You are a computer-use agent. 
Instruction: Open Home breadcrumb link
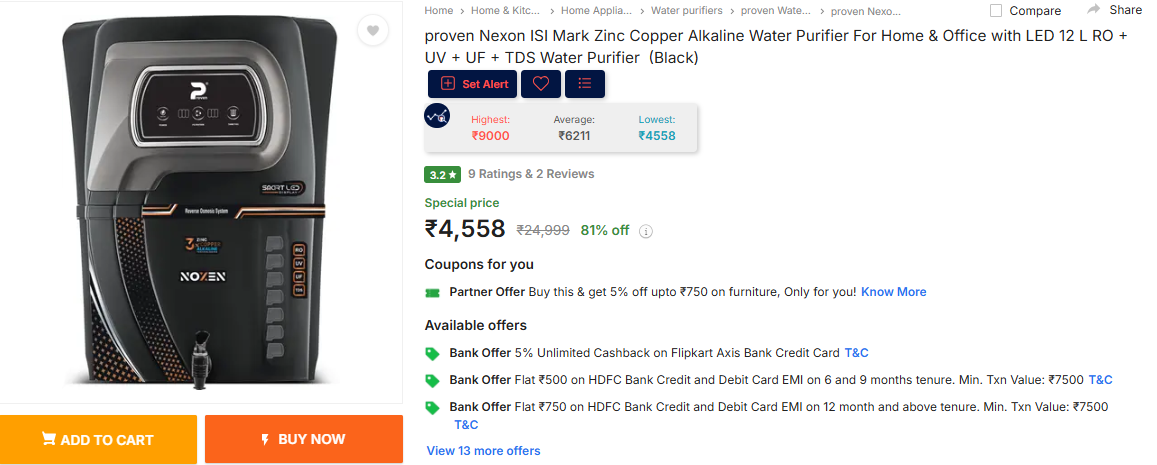point(438,10)
